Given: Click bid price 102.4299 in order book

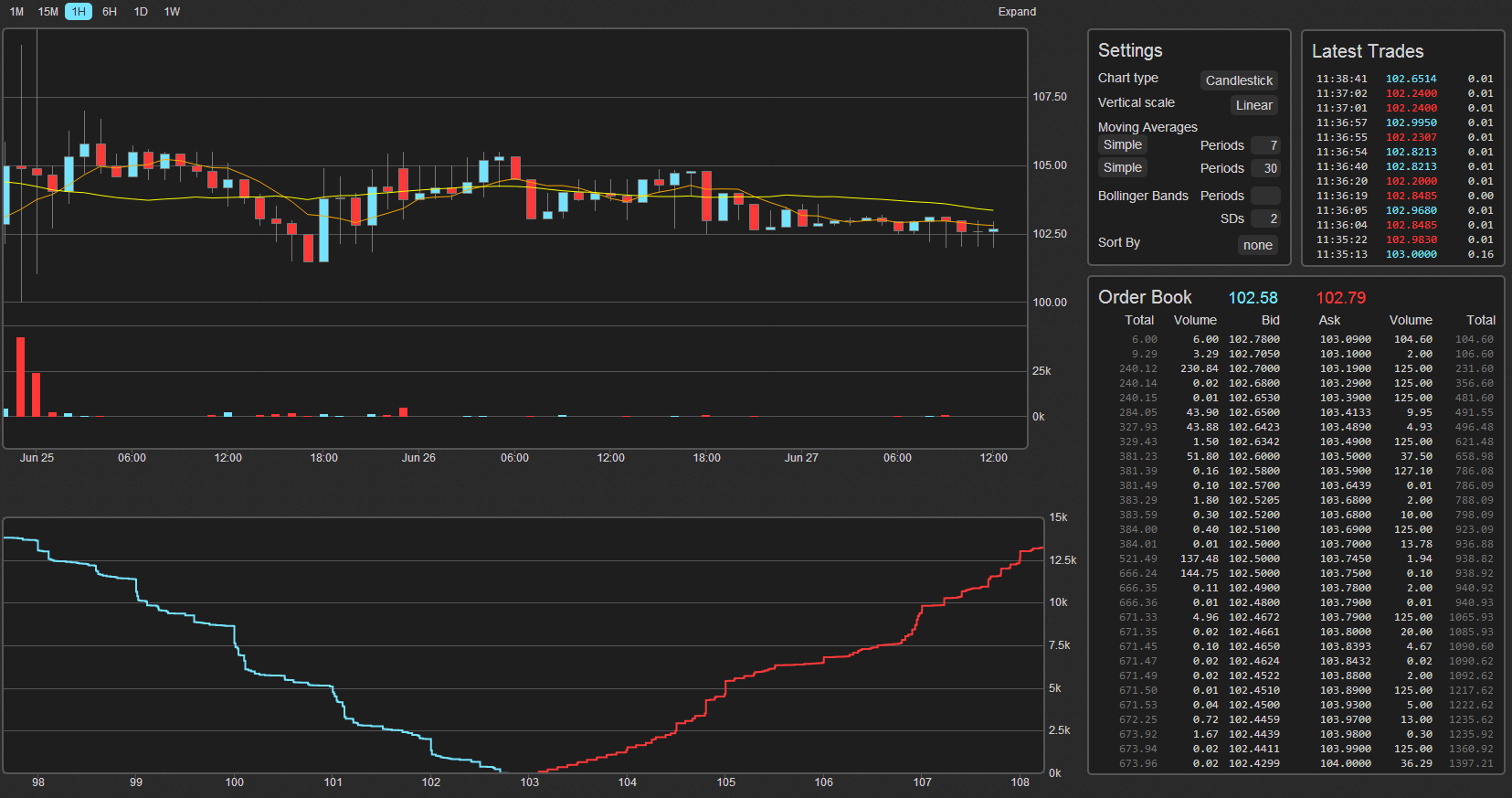Looking at the screenshot, I should 1254,763.
